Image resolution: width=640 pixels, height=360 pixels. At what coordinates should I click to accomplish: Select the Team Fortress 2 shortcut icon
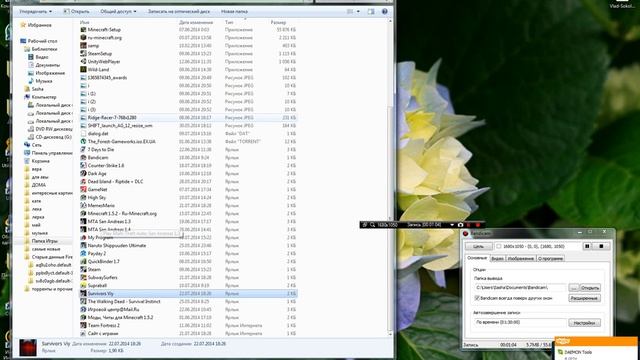[83, 325]
